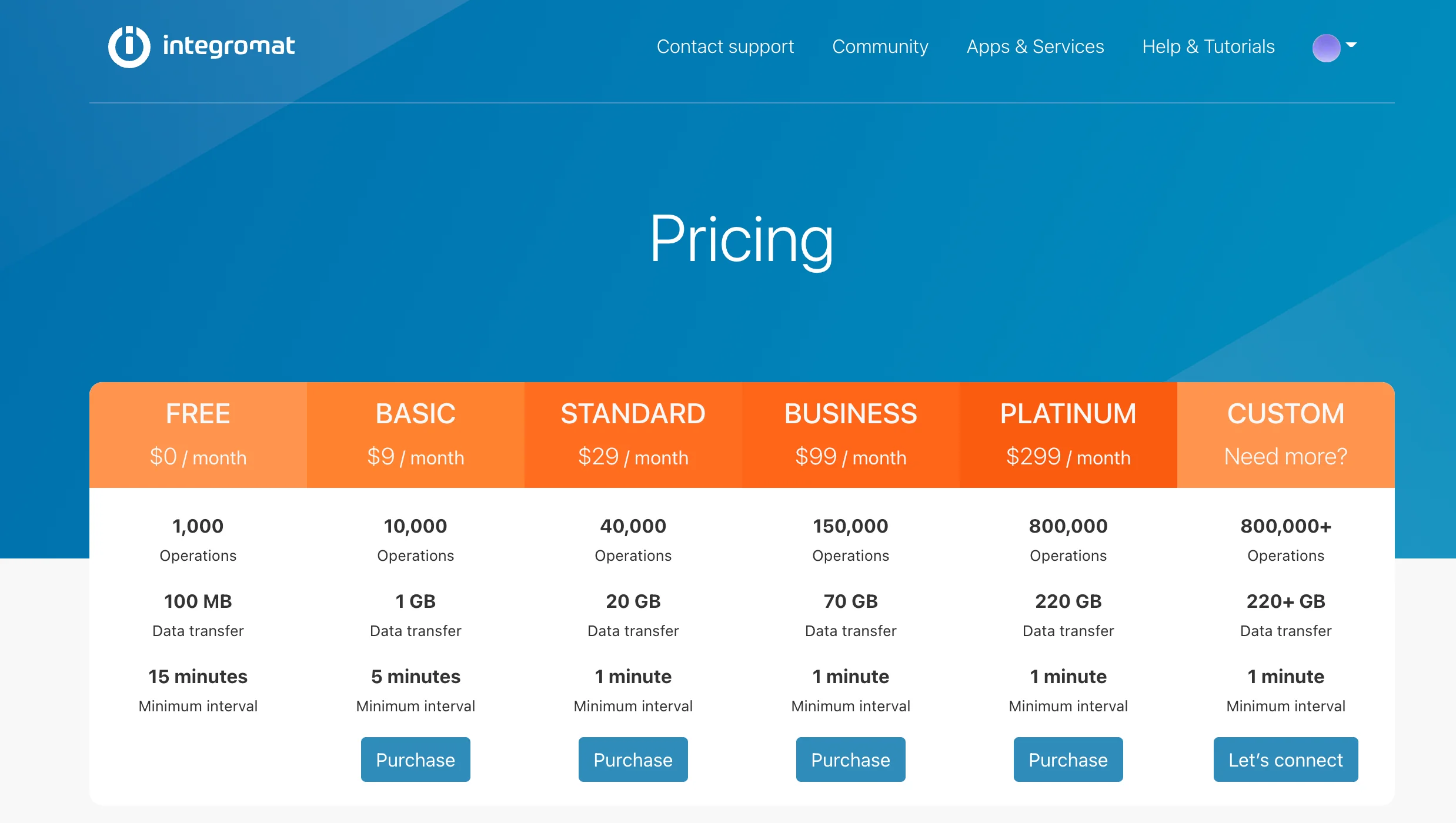The width and height of the screenshot is (1456, 823).
Task: Click the Let's connect button
Action: 1285,760
